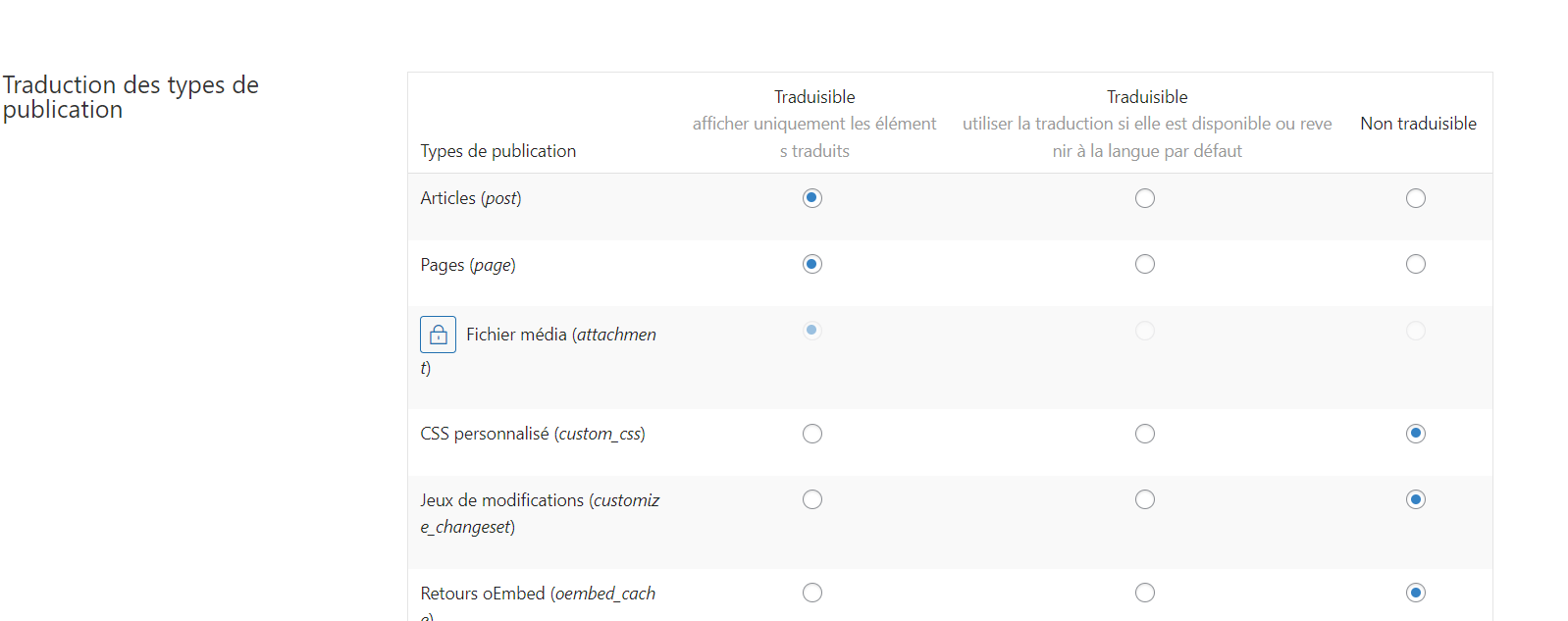The height and width of the screenshot is (621, 1568).
Task: Set Pages (page) to Non traduisible
Action: point(1416,264)
